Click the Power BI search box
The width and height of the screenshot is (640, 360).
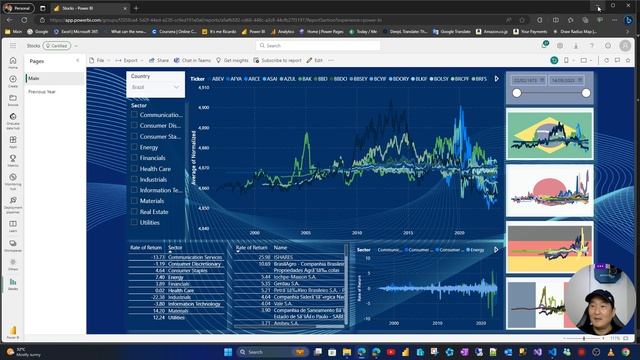[x=318, y=46]
